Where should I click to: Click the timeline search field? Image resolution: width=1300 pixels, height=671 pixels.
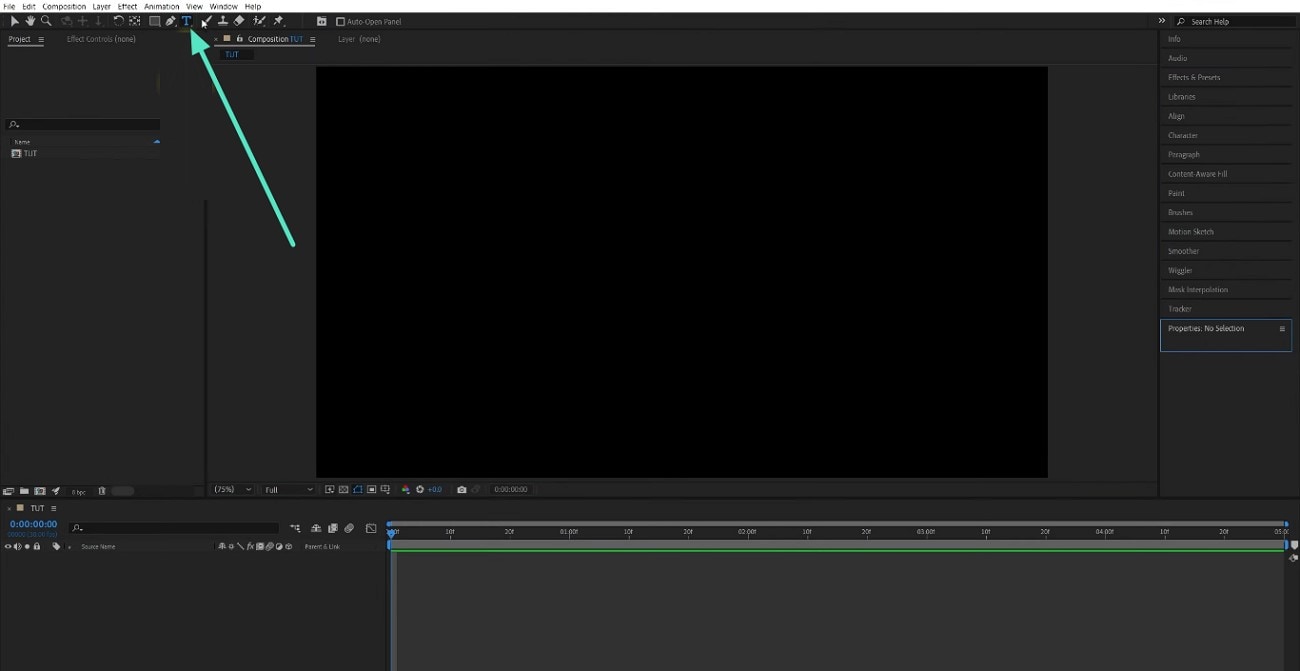174,528
